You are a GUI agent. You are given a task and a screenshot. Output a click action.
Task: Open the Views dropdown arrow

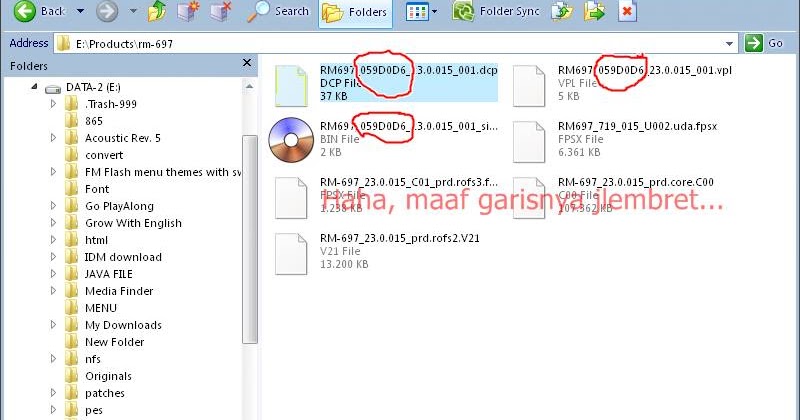(434, 12)
